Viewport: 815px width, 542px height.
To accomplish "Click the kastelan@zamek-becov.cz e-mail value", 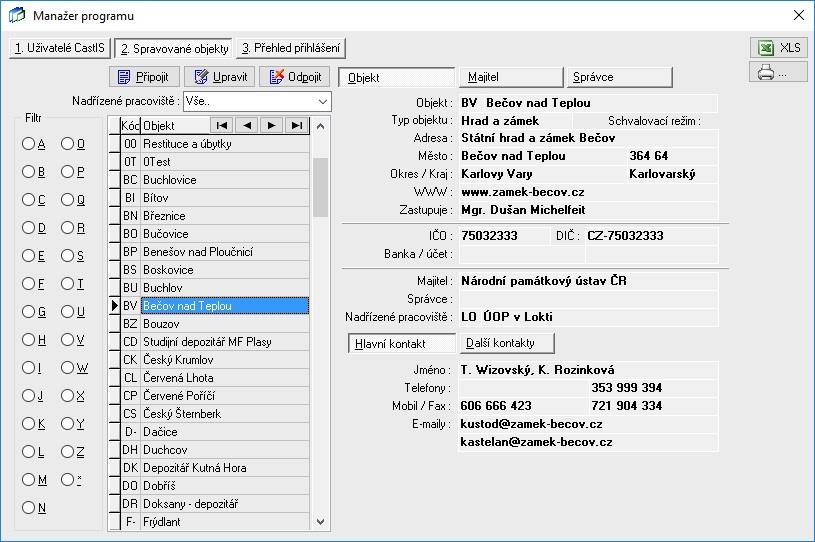I will pos(536,442).
